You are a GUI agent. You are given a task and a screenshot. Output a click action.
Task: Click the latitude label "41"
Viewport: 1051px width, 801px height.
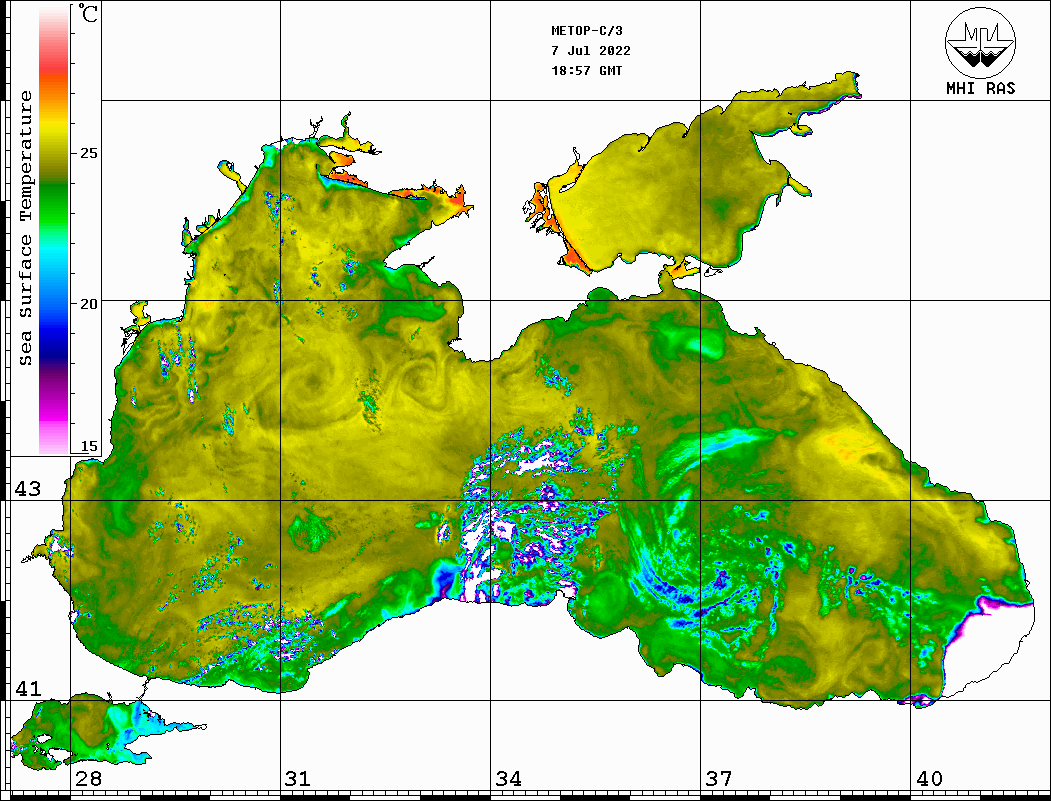tap(28, 688)
